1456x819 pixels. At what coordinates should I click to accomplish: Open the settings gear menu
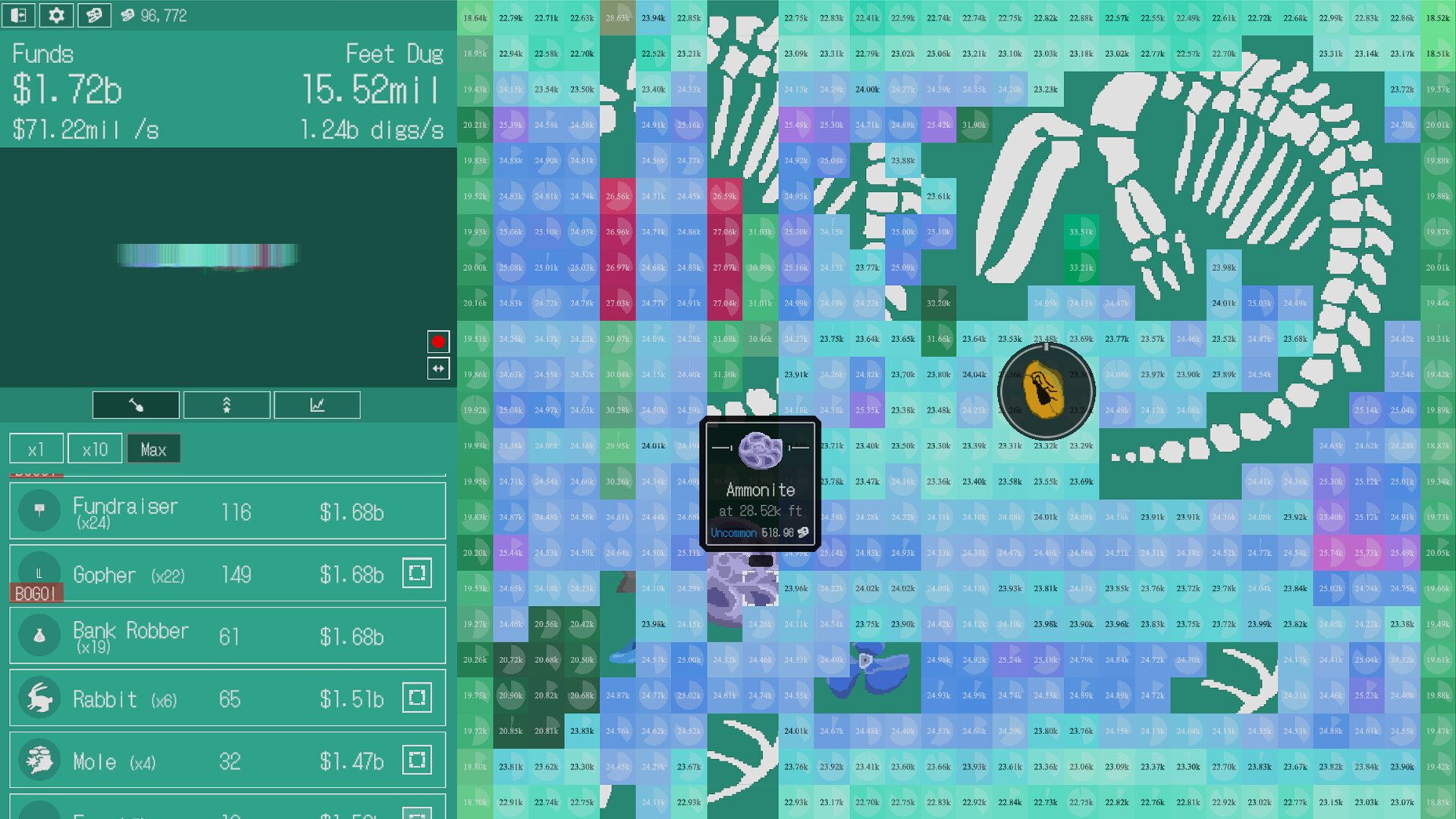click(55, 15)
